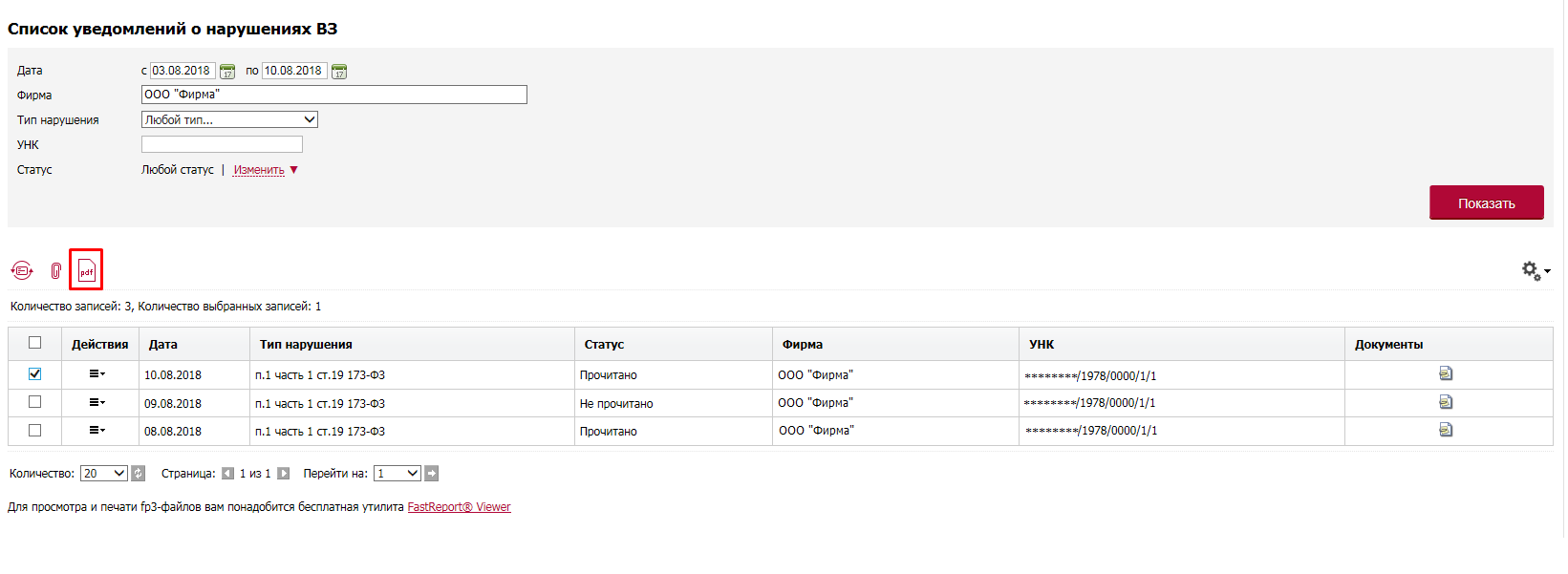Viewport: 1568px width, 574px height.
Task: Click the Любой статус text
Action: coord(178,170)
